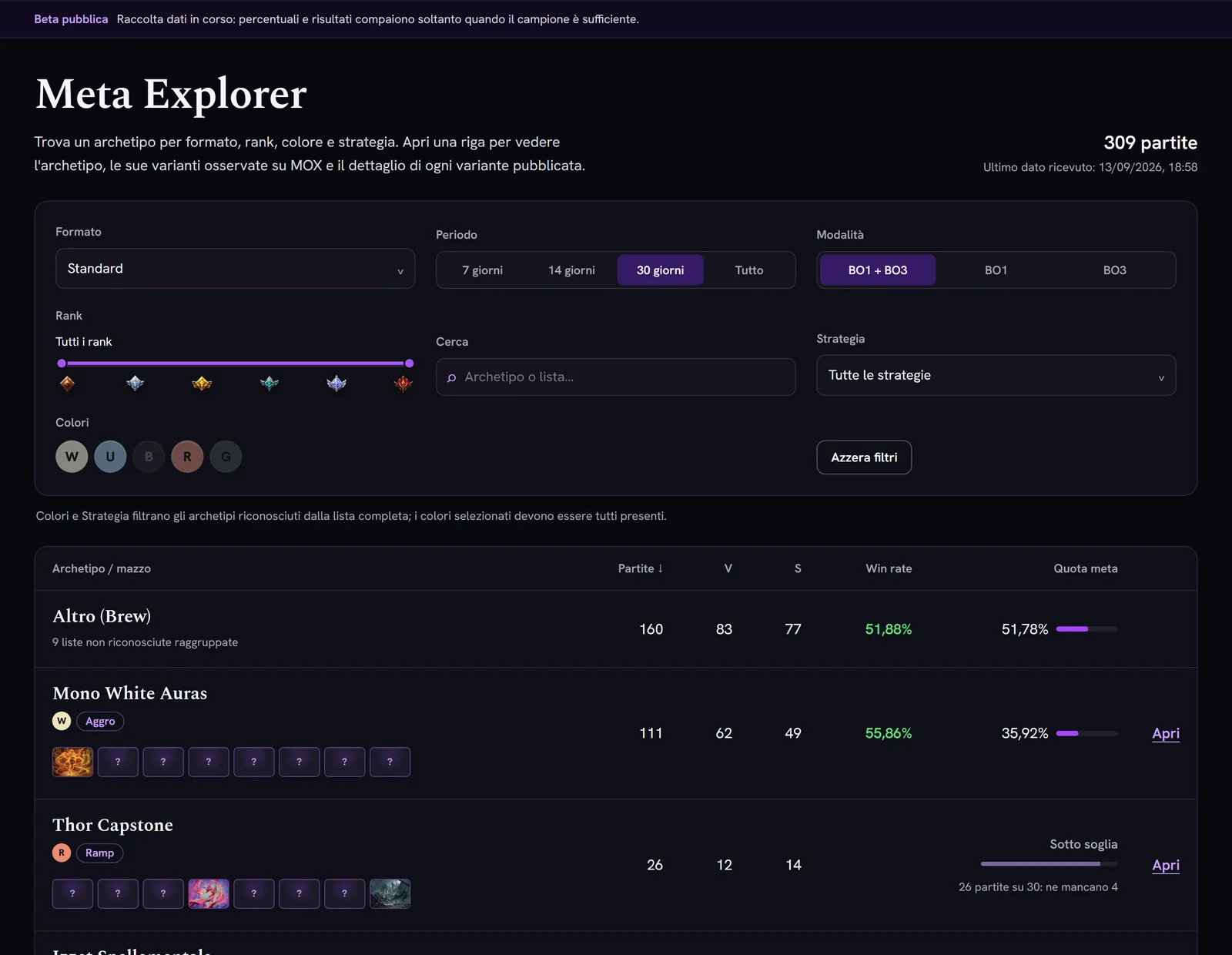Viewport: 1232px width, 955px height.
Task: Click the Mono White Auras meta share bar
Action: pyautogui.click(x=1086, y=733)
